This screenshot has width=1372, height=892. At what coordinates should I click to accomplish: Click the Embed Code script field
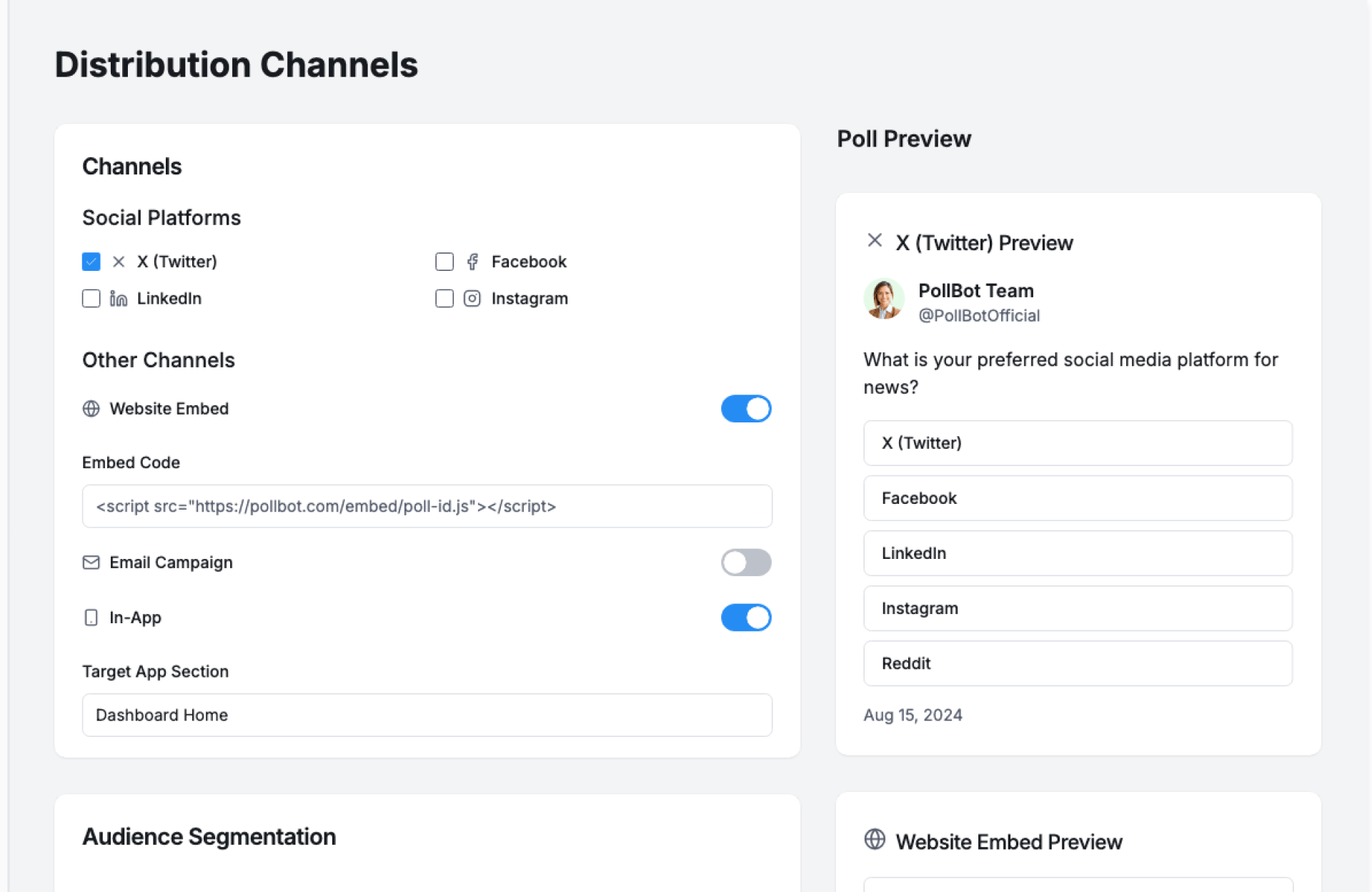(x=427, y=506)
